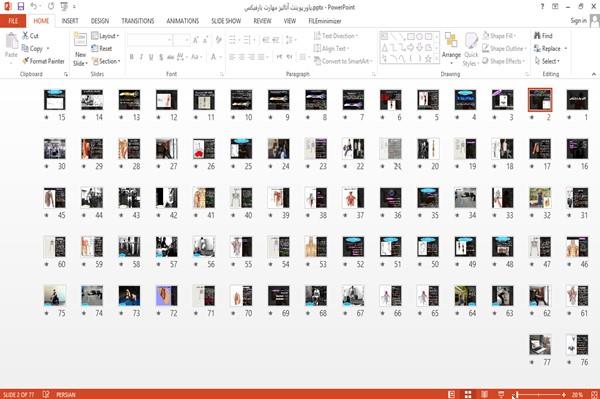The image size is (600, 399).
Task: Click the Save icon in quick access toolbar
Action: coord(21,7)
